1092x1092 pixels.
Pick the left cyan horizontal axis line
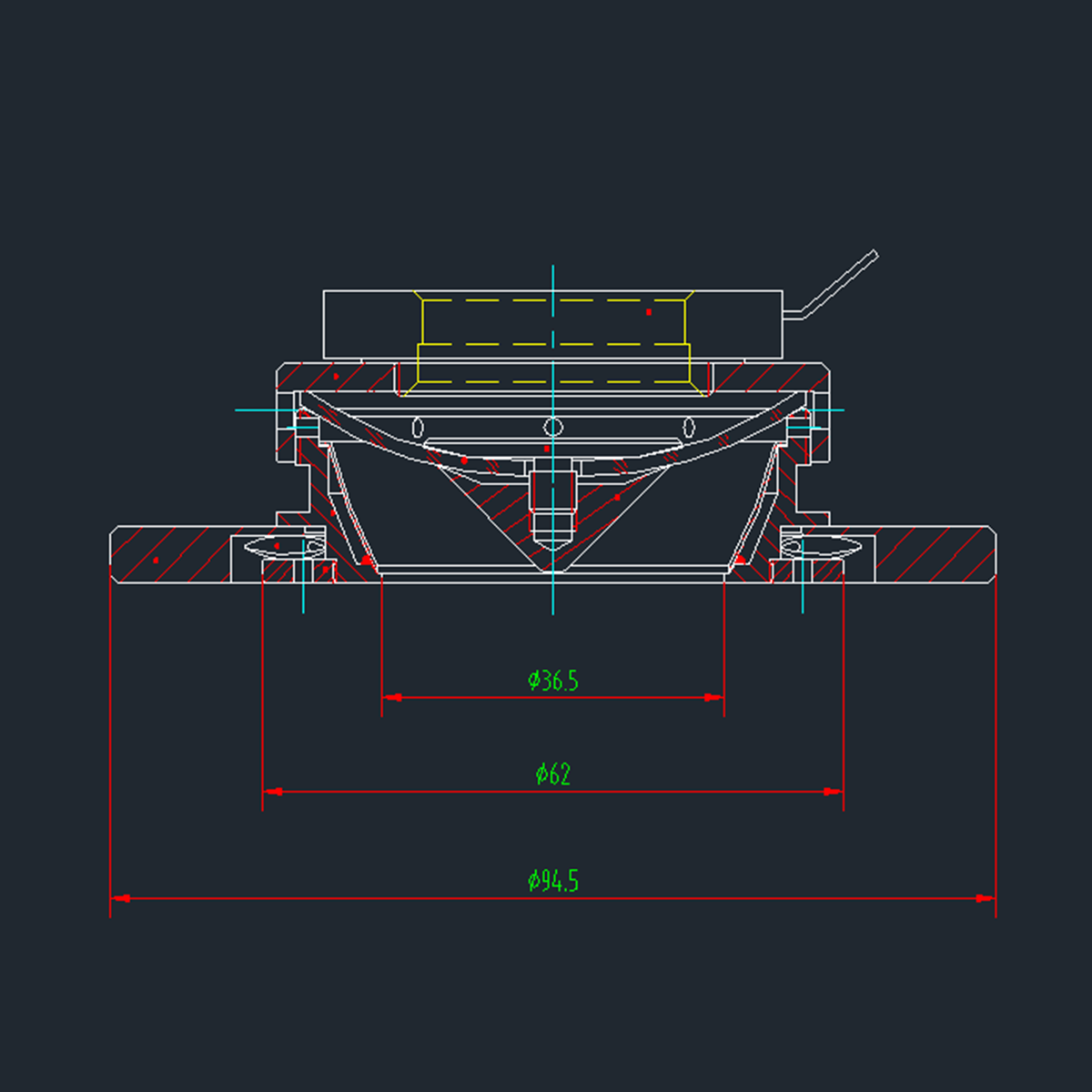click(x=259, y=410)
